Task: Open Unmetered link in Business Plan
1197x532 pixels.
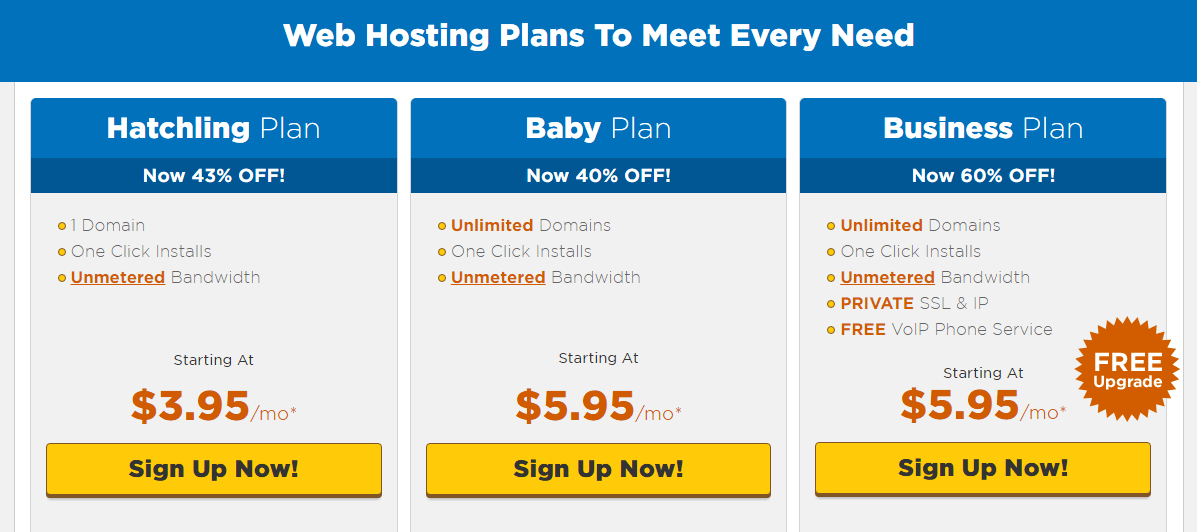Action: click(x=887, y=277)
